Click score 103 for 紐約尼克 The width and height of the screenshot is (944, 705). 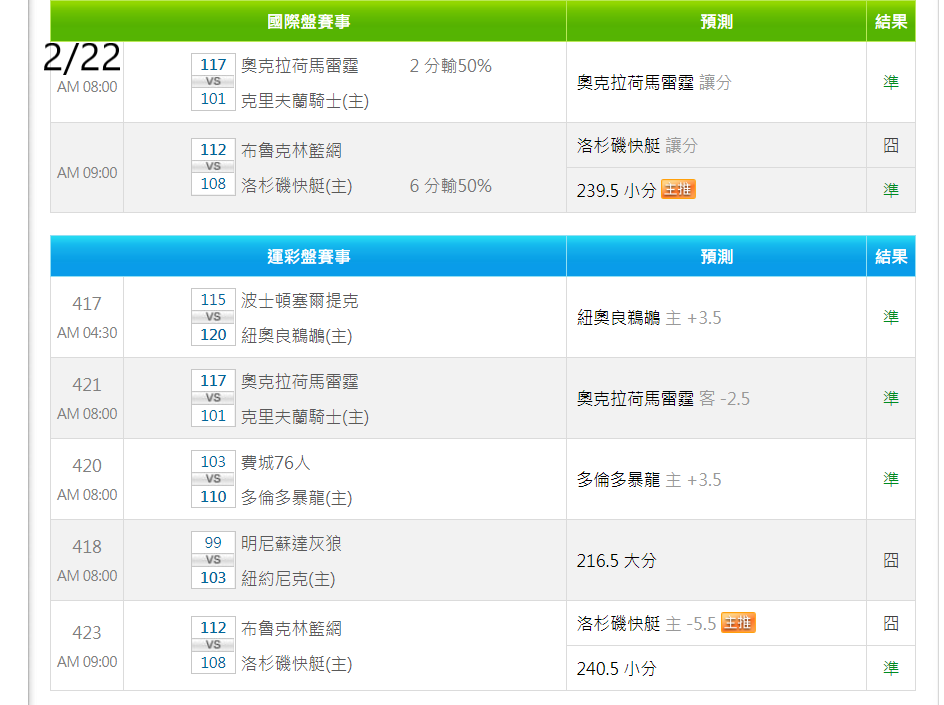[213, 577]
